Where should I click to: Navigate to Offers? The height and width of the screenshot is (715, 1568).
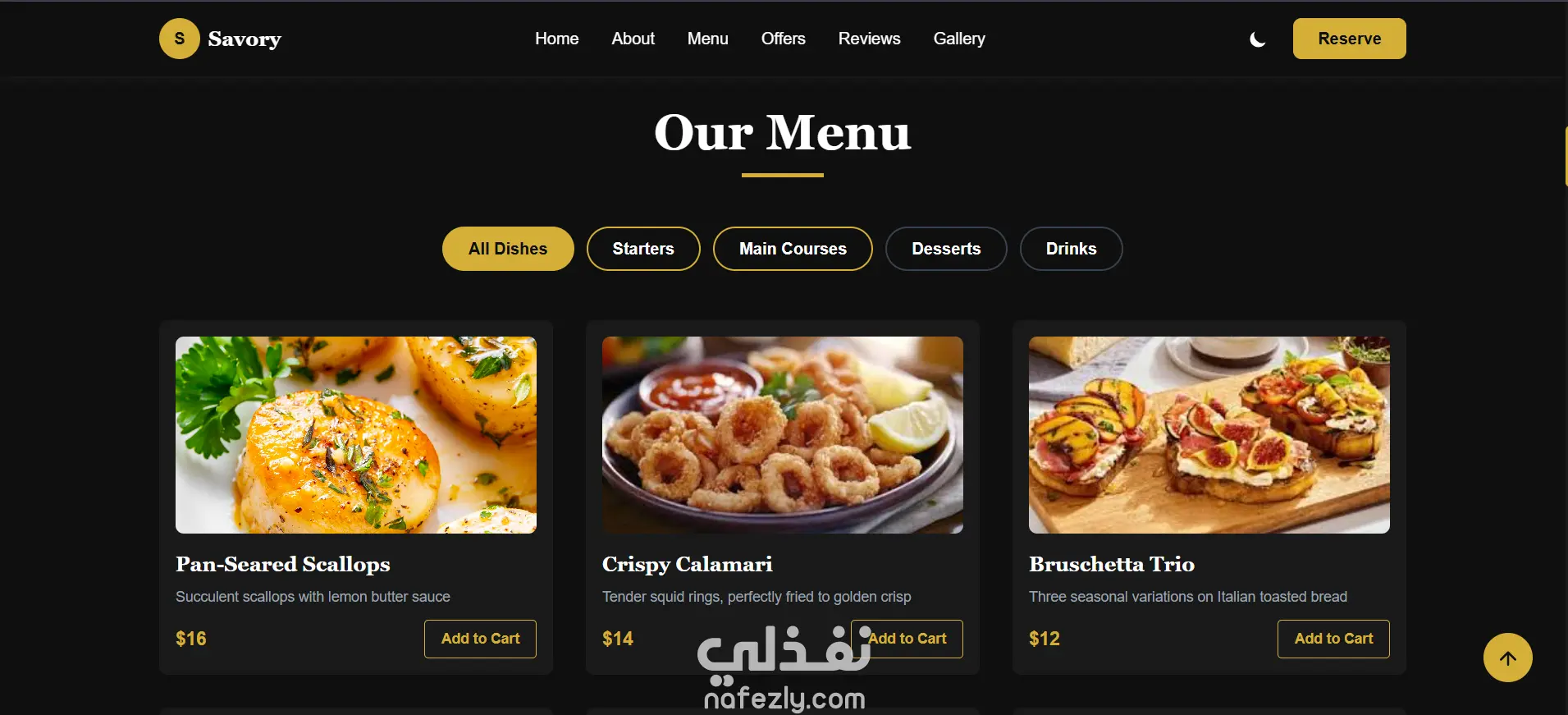click(783, 39)
